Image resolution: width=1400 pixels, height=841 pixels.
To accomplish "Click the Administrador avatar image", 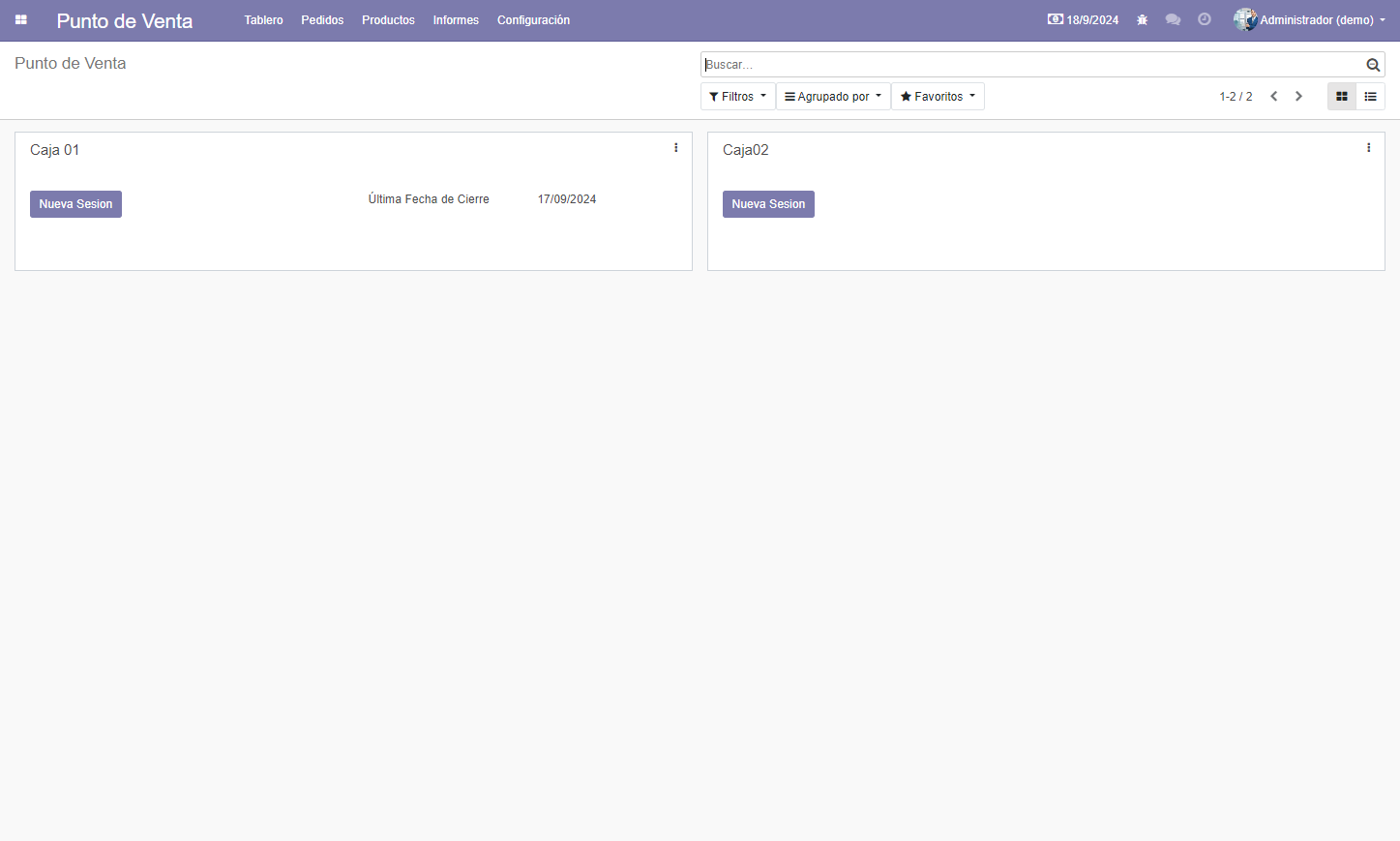I will [1245, 19].
